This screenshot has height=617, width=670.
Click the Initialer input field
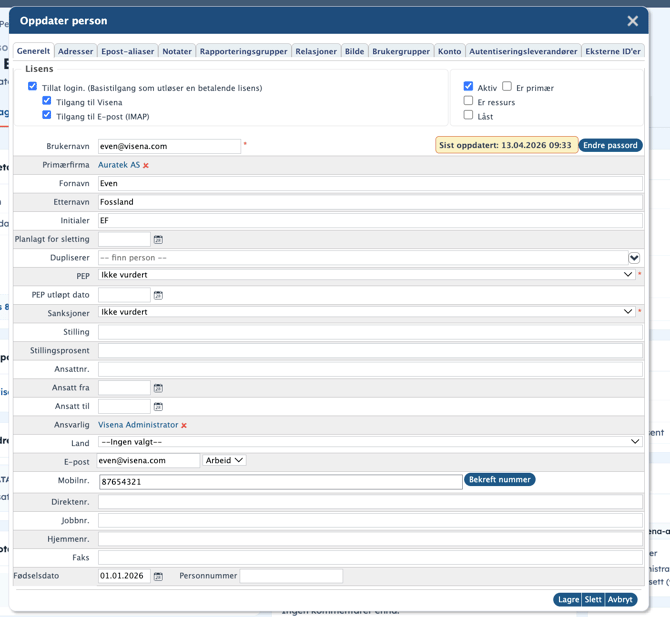370,220
